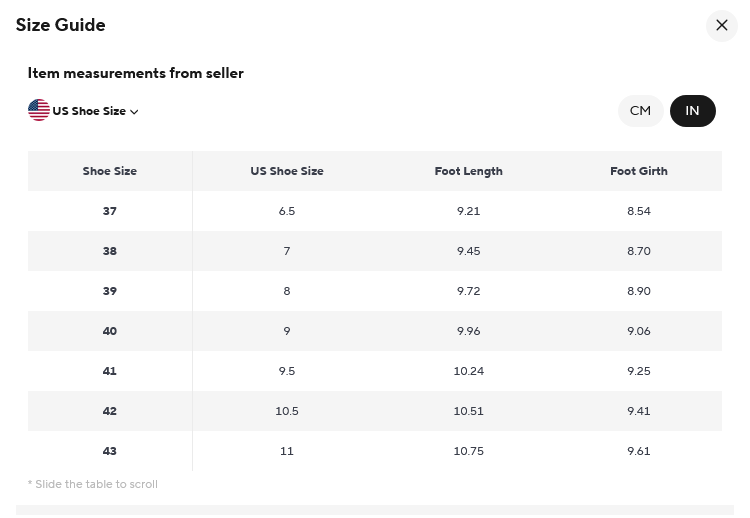This screenshot has width=750, height=518.
Task: Select the size 43 row
Action: (110, 451)
